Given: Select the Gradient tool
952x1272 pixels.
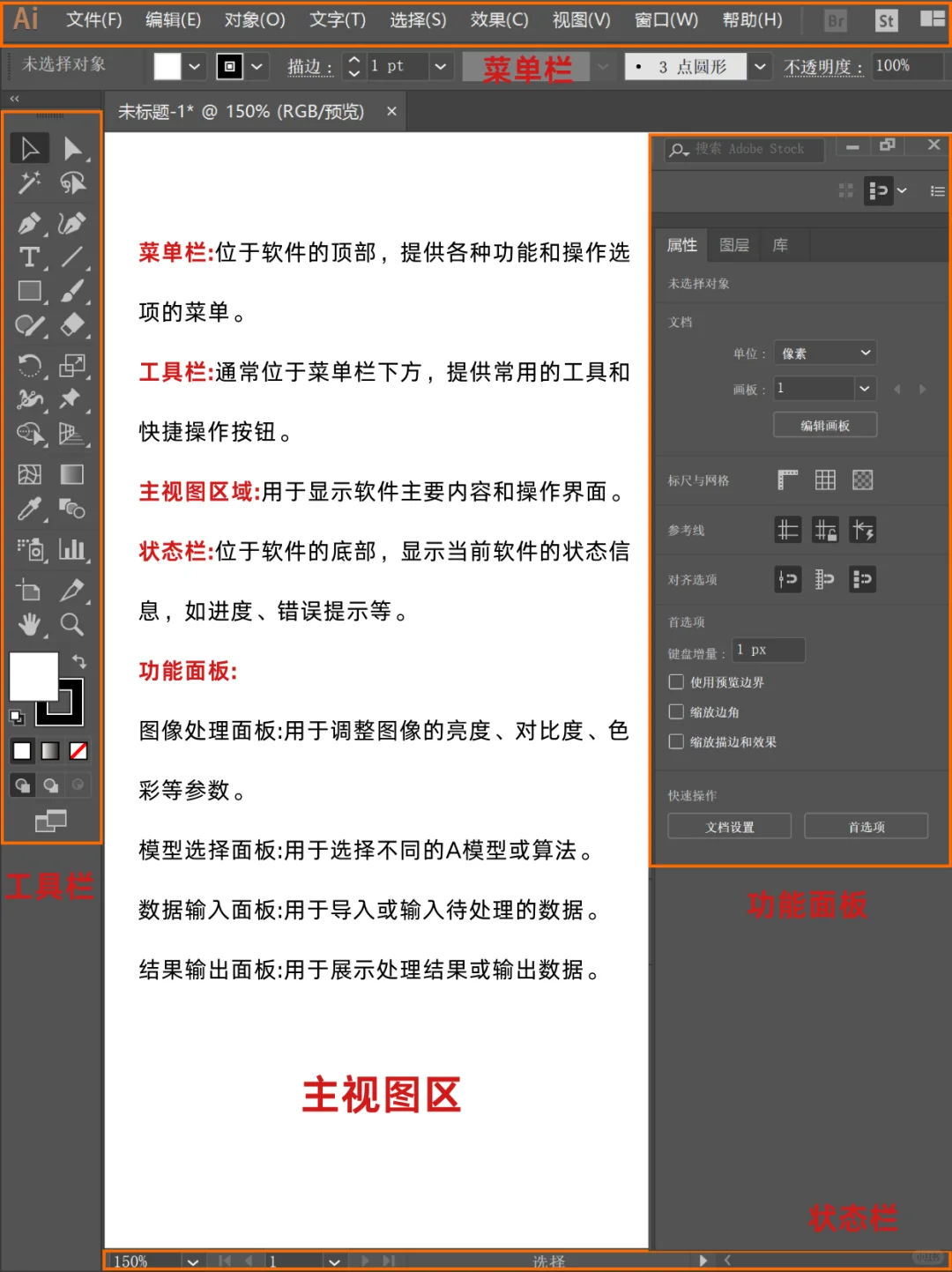Looking at the screenshot, I should 72,474.
